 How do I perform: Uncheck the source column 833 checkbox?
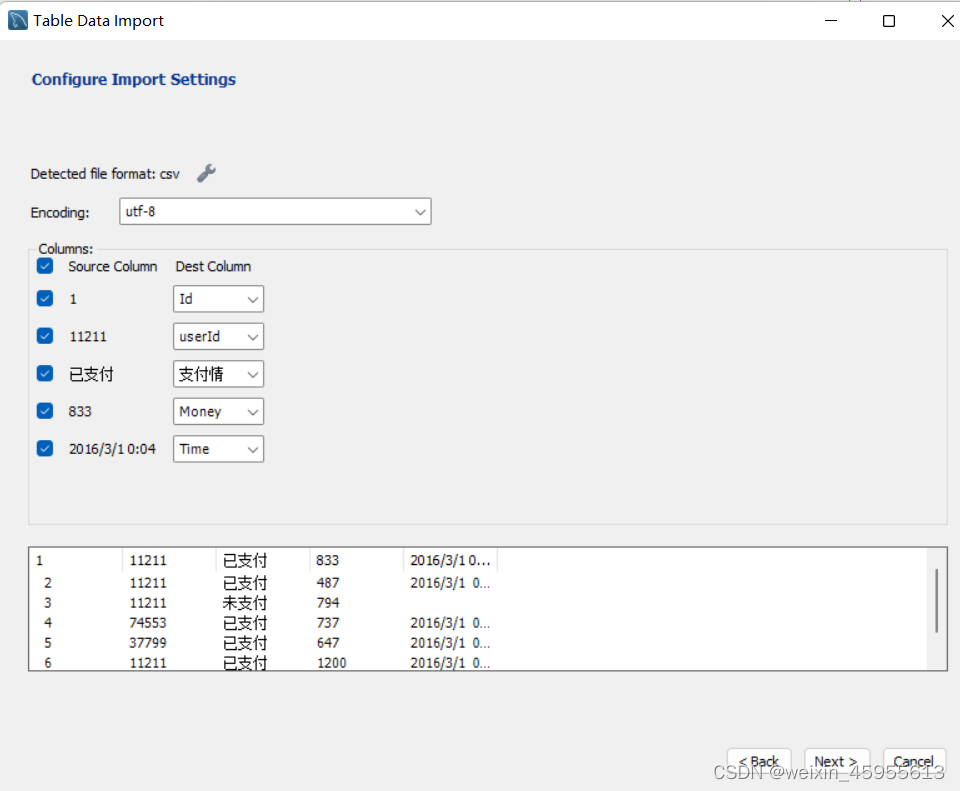pyautogui.click(x=44, y=410)
